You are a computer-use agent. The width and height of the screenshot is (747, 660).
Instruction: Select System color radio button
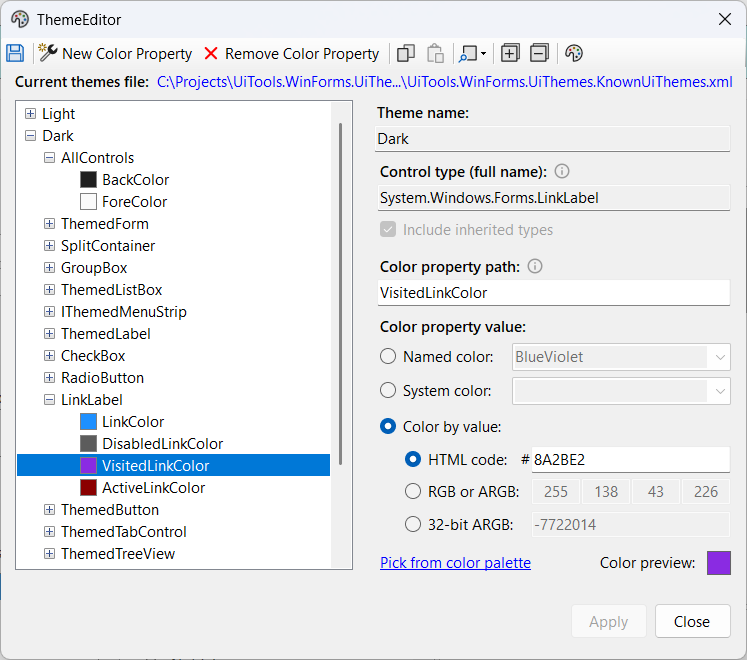coord(388,391)
